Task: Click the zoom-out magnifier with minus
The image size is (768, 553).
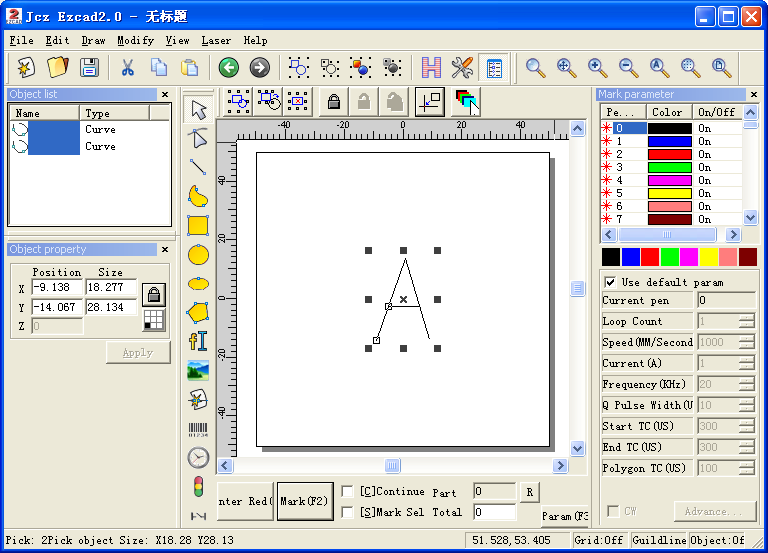Action: point(628,67)
